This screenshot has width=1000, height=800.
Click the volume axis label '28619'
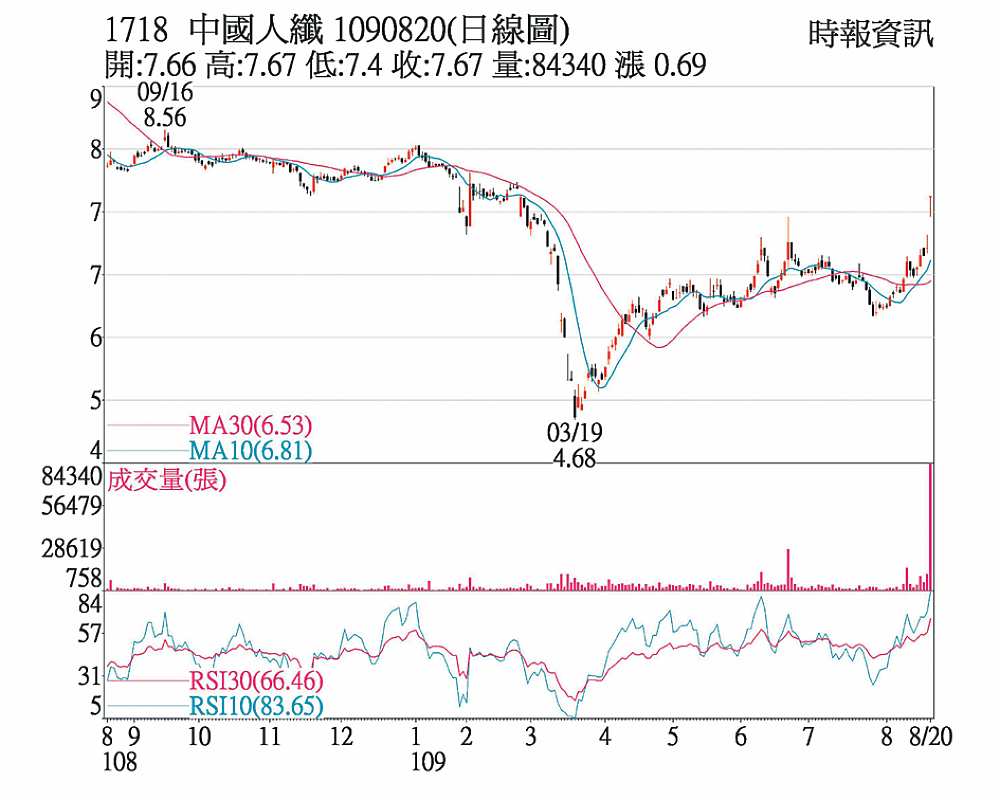tap(71, 549)
